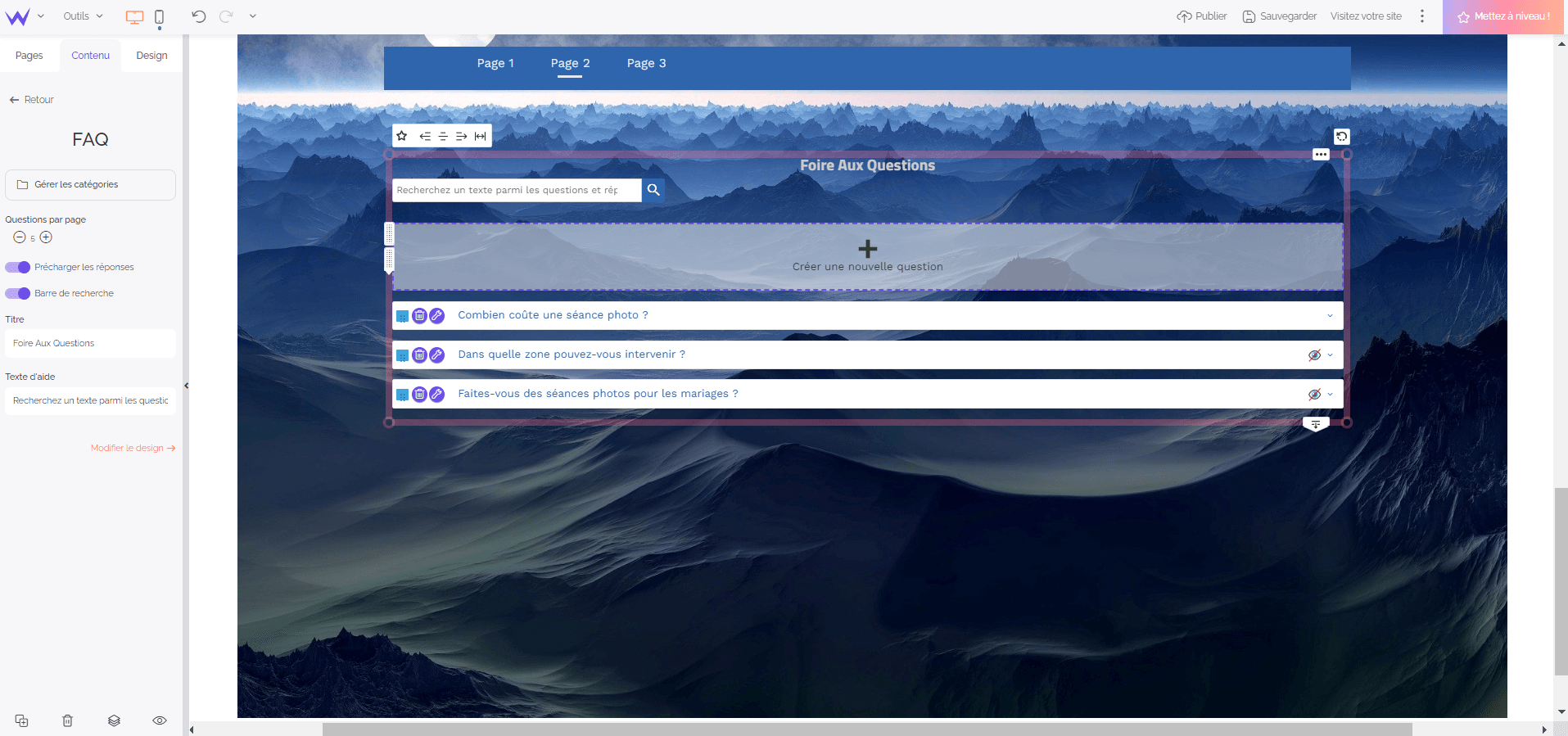The image size is (1568, 736).
Task: Click the duplicate block icon in sidebar
Action: tap(22, 720)
